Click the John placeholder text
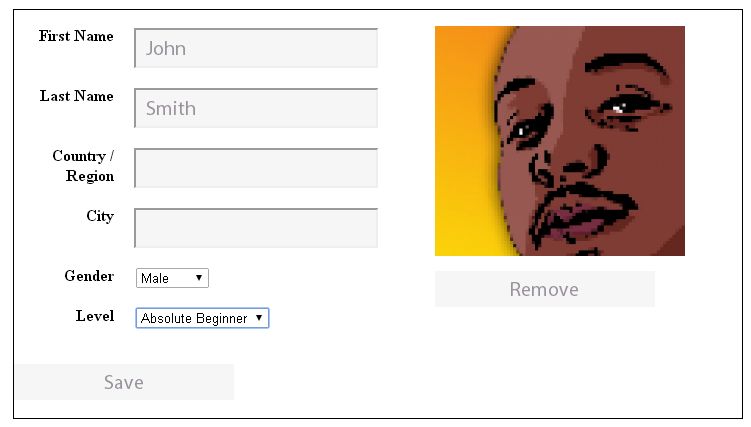751x427 pixels. (x=166, y=48)
